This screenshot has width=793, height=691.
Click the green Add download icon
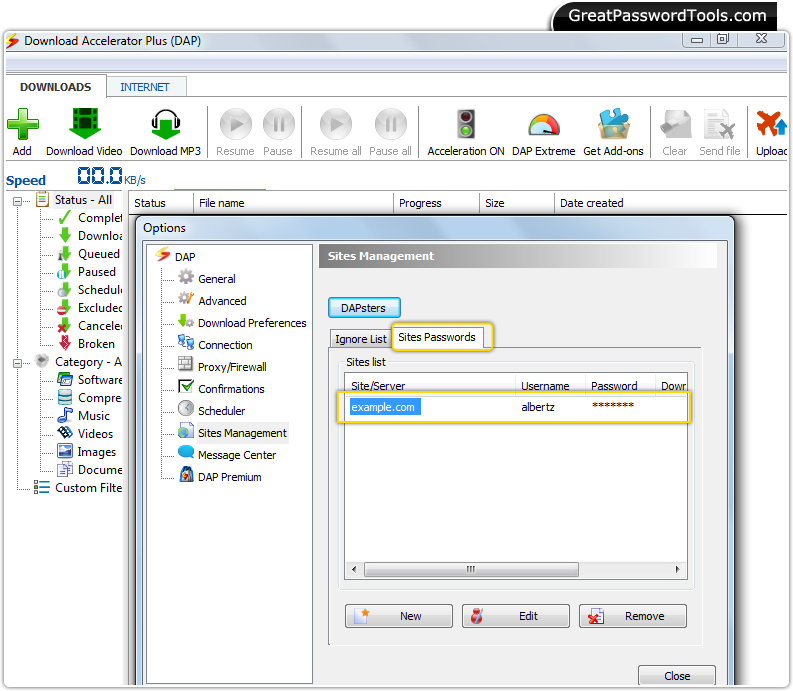(x=22, y=124)
